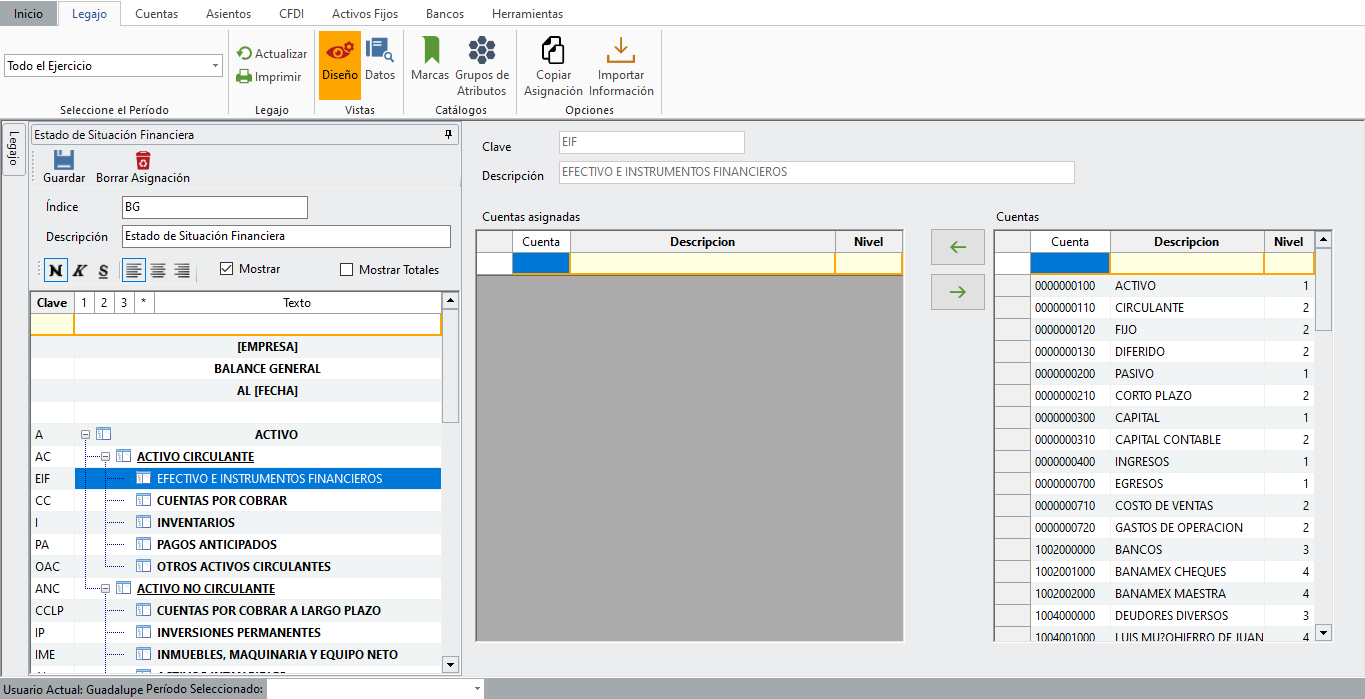
Task: Open the Cuentas ribbon tab
Action: pyautogui.click(x=156, y=14)
